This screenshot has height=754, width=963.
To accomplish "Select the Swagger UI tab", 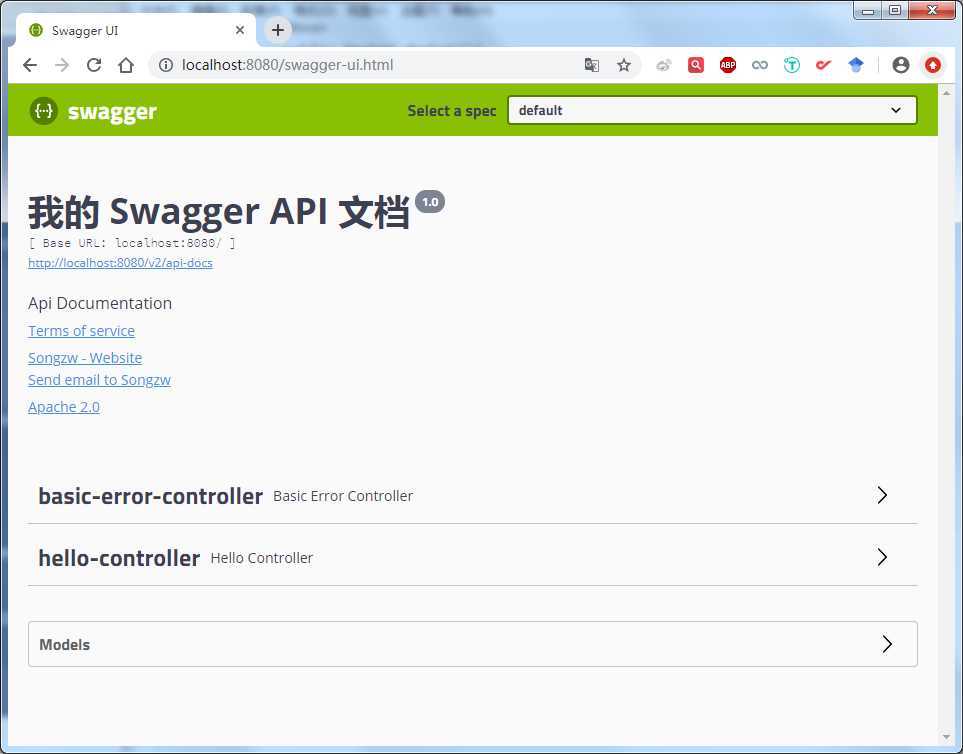I will click(x=135, y=30).
